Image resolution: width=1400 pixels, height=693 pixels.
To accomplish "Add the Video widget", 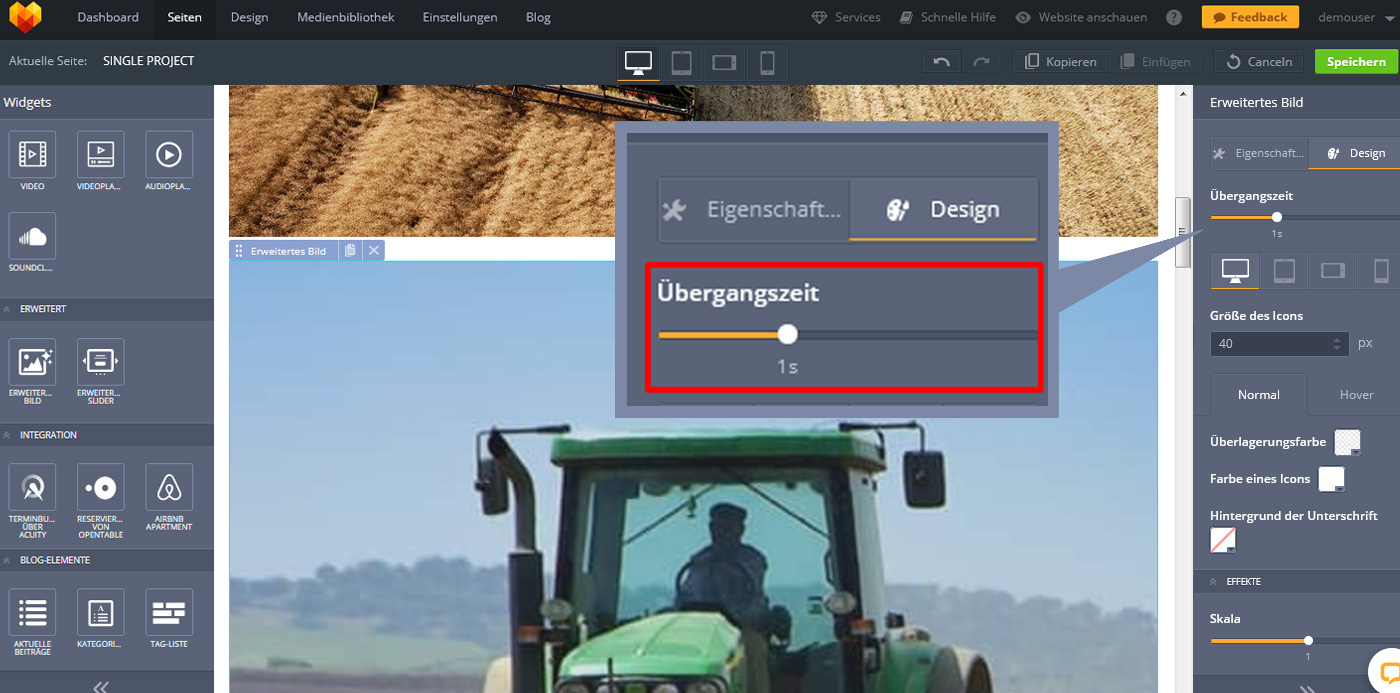I will (x=32, y=155).
